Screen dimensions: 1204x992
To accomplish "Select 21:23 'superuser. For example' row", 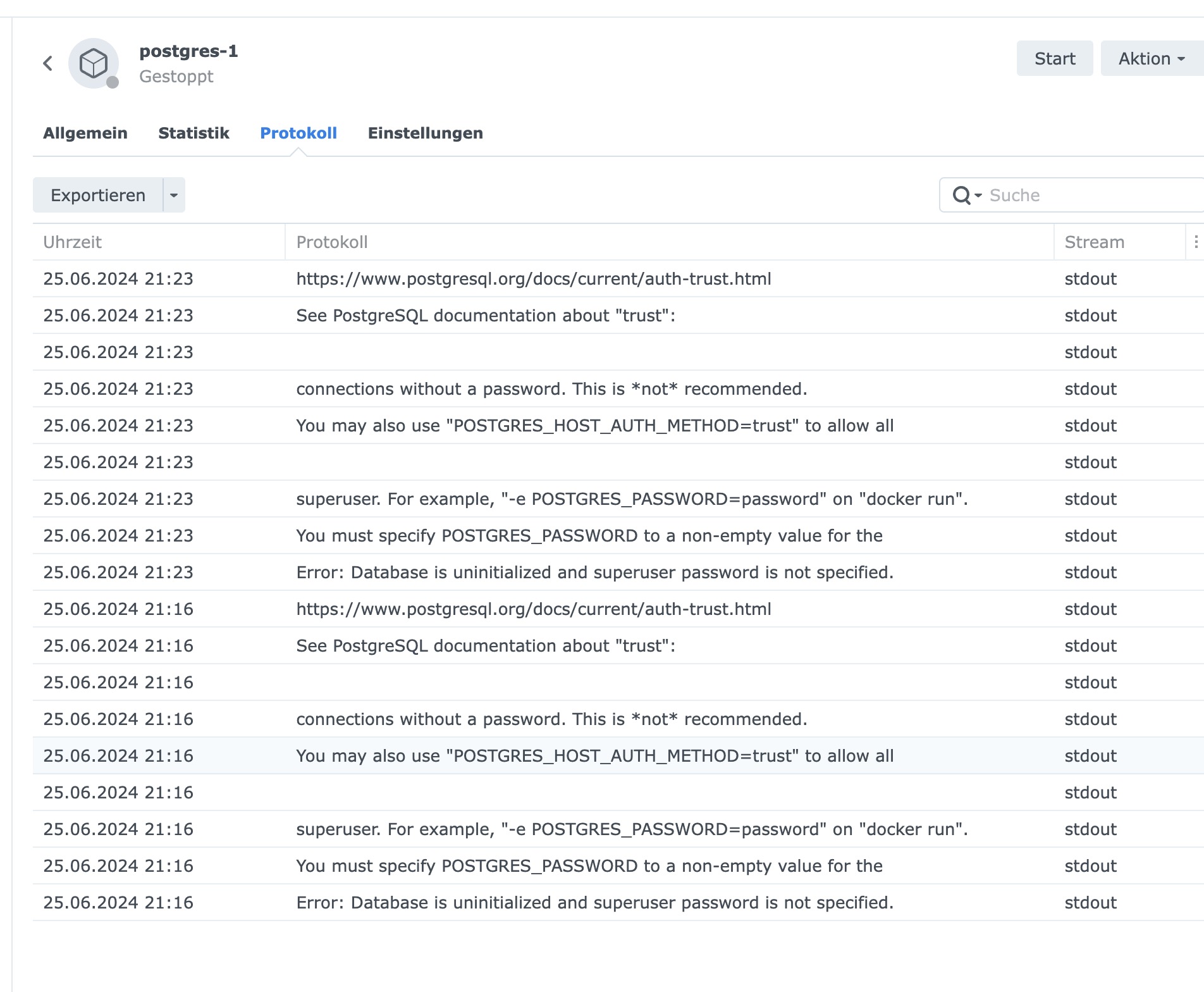I will pos(618,499).
